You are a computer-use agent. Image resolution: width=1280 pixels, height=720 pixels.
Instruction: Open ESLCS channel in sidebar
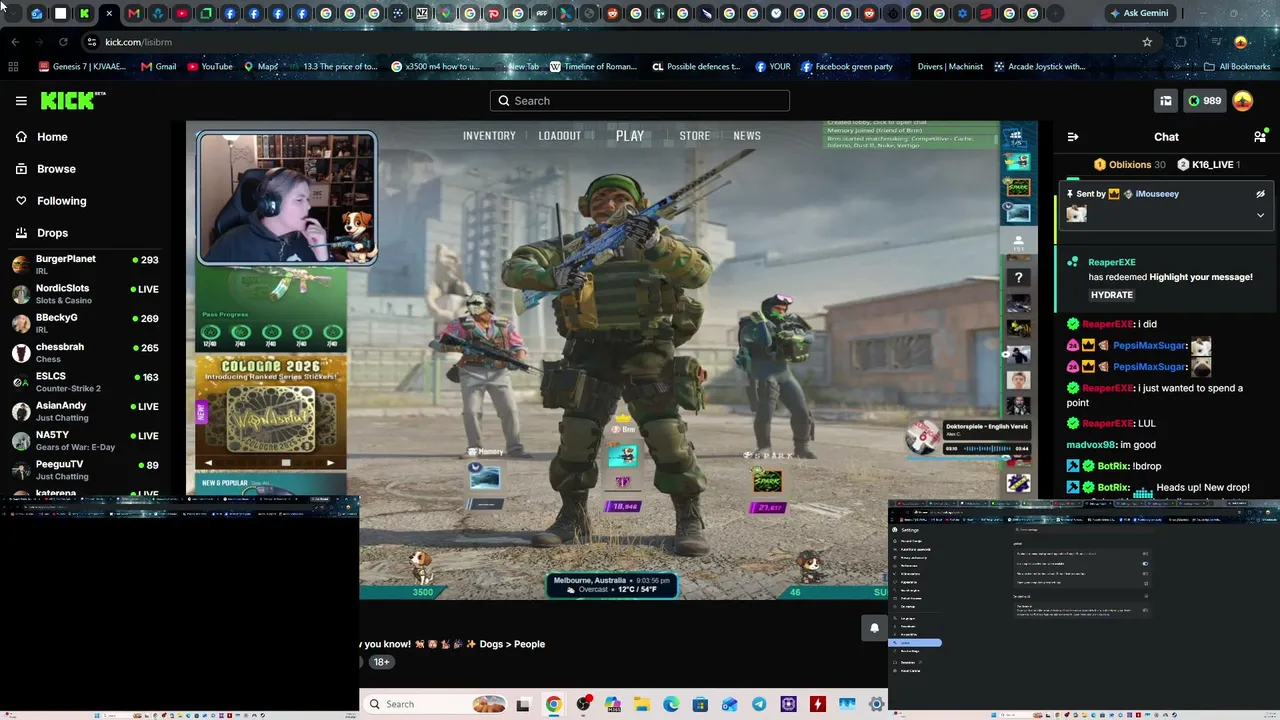tap(85, 381)
